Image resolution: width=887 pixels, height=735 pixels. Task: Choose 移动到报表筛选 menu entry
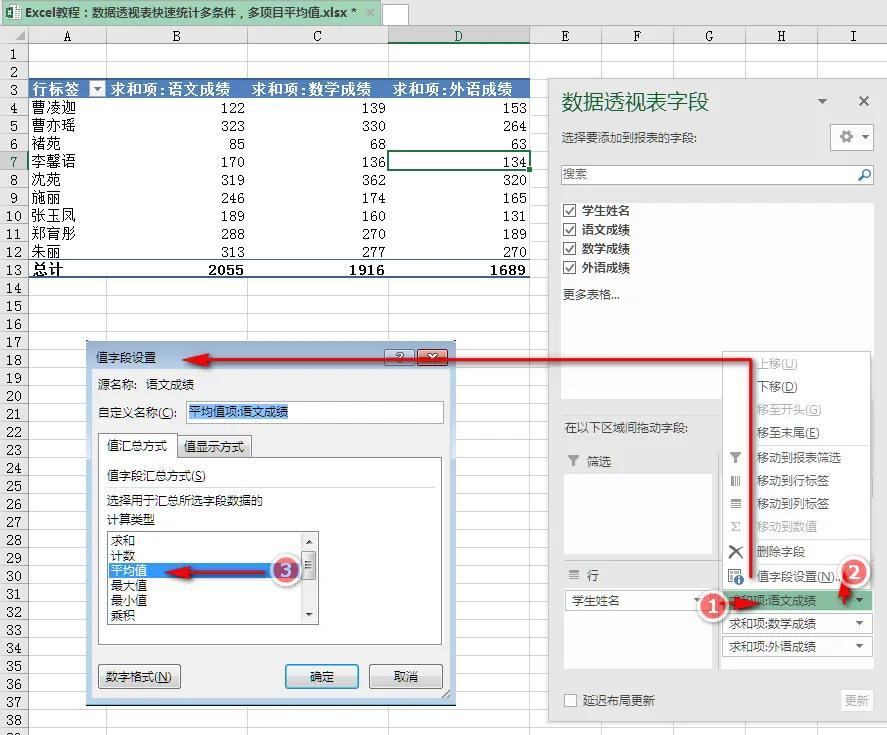pyautogui.click(x=799, y=458)
